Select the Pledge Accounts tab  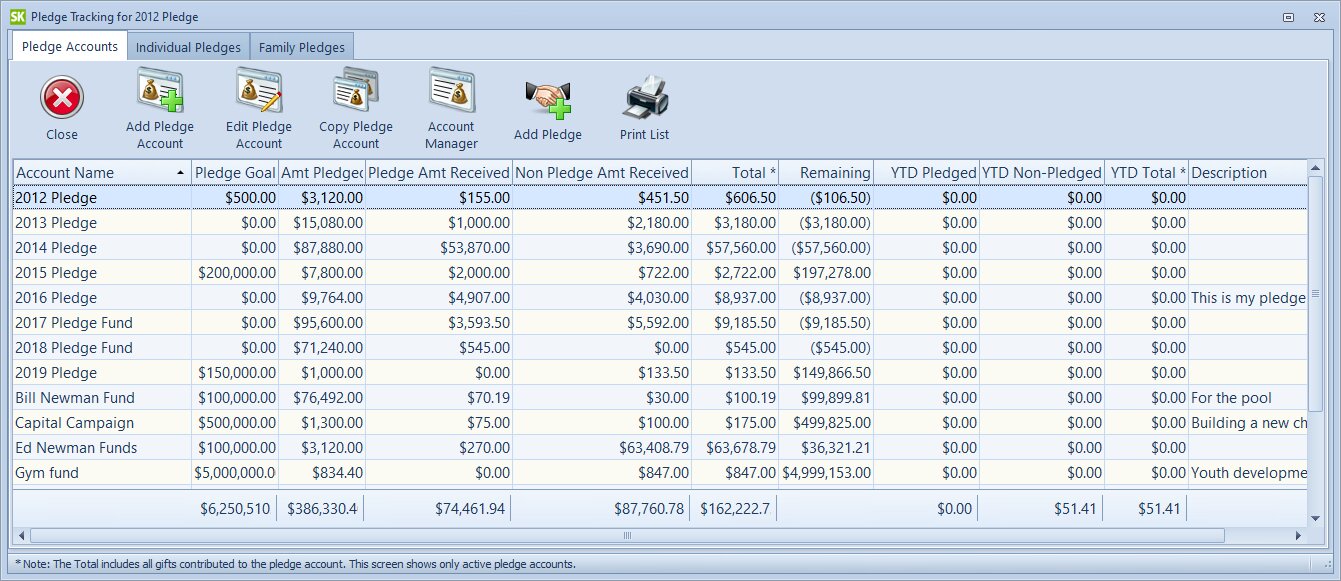pyautogui.click(x=70, y=46)
